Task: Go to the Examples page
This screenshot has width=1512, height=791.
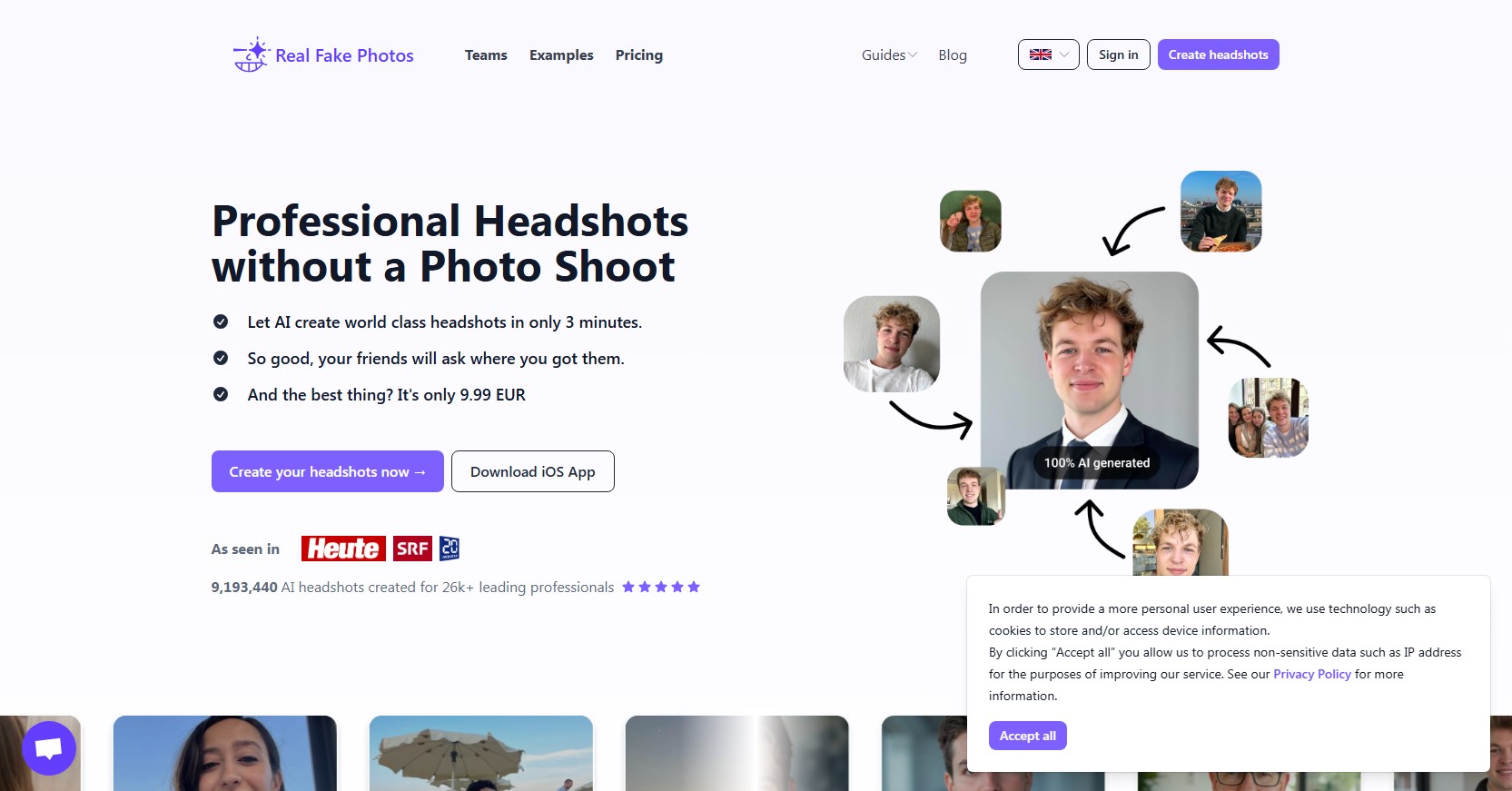Action: [x=561, y=55]
